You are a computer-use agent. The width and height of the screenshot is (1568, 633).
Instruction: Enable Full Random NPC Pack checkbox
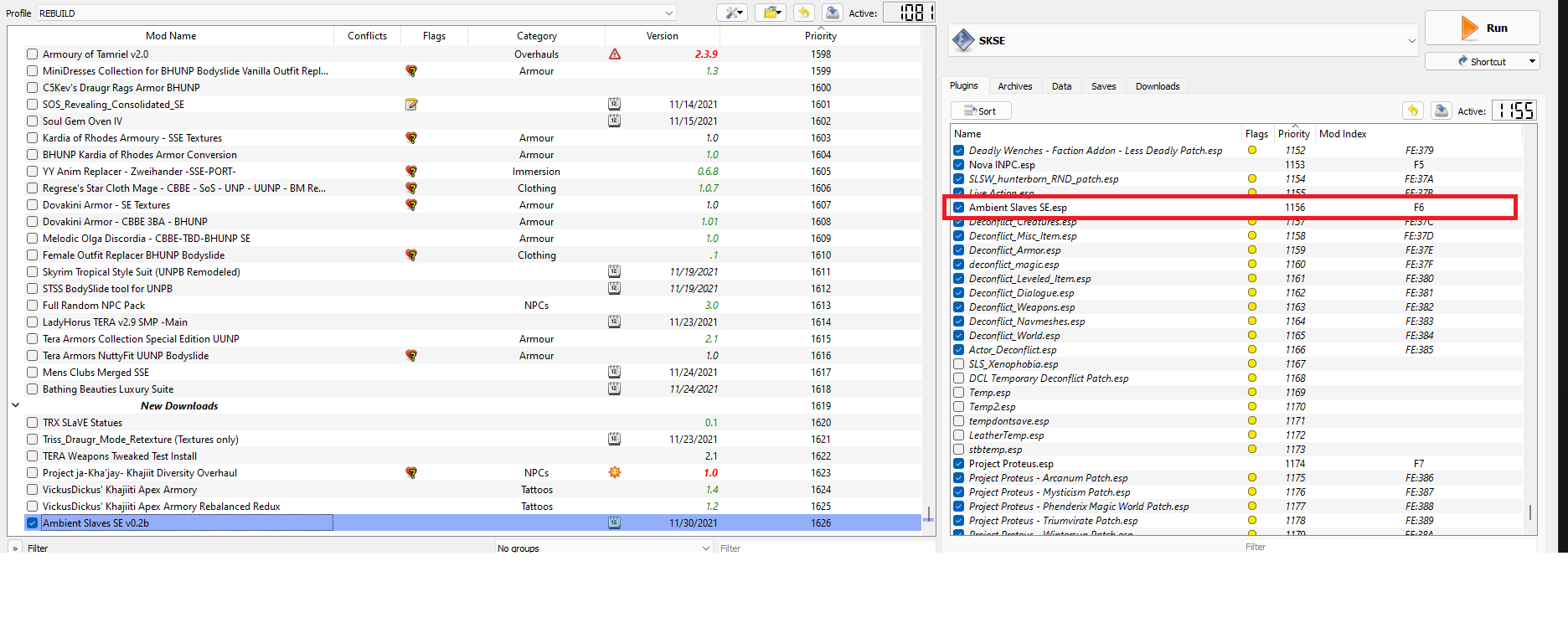click(x=32, y=306)
